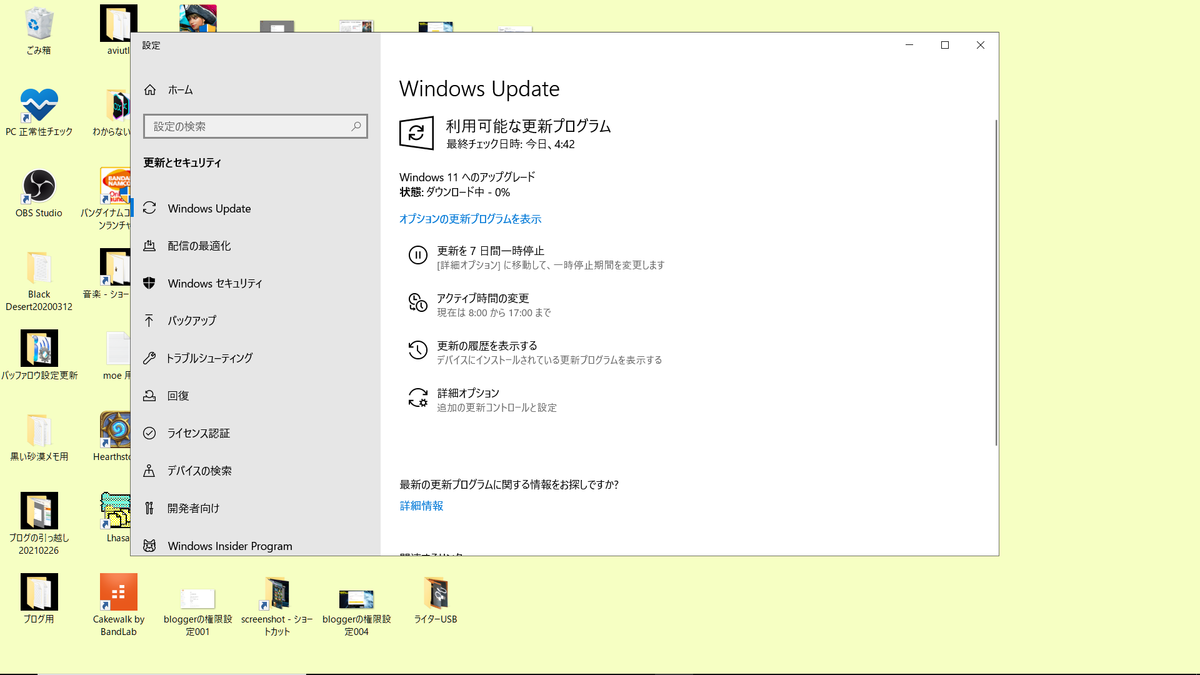Open 開発者向け settings page

(256, 508)
